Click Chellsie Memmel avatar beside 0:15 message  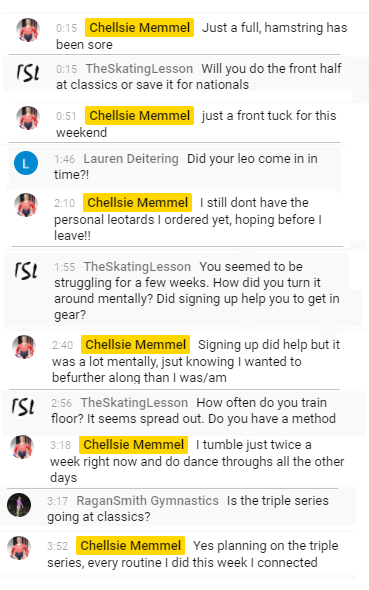pyautogui.click(x=28, y=30)
